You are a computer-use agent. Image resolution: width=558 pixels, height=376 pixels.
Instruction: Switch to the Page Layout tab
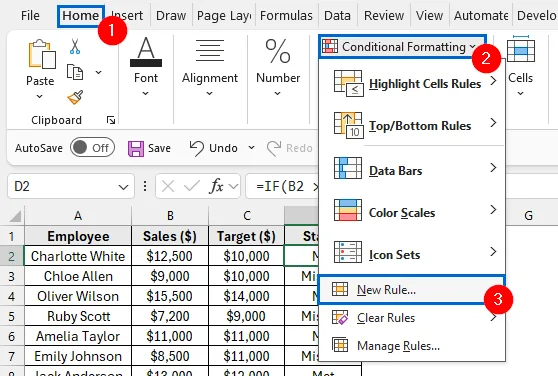(x=224, y=16)
